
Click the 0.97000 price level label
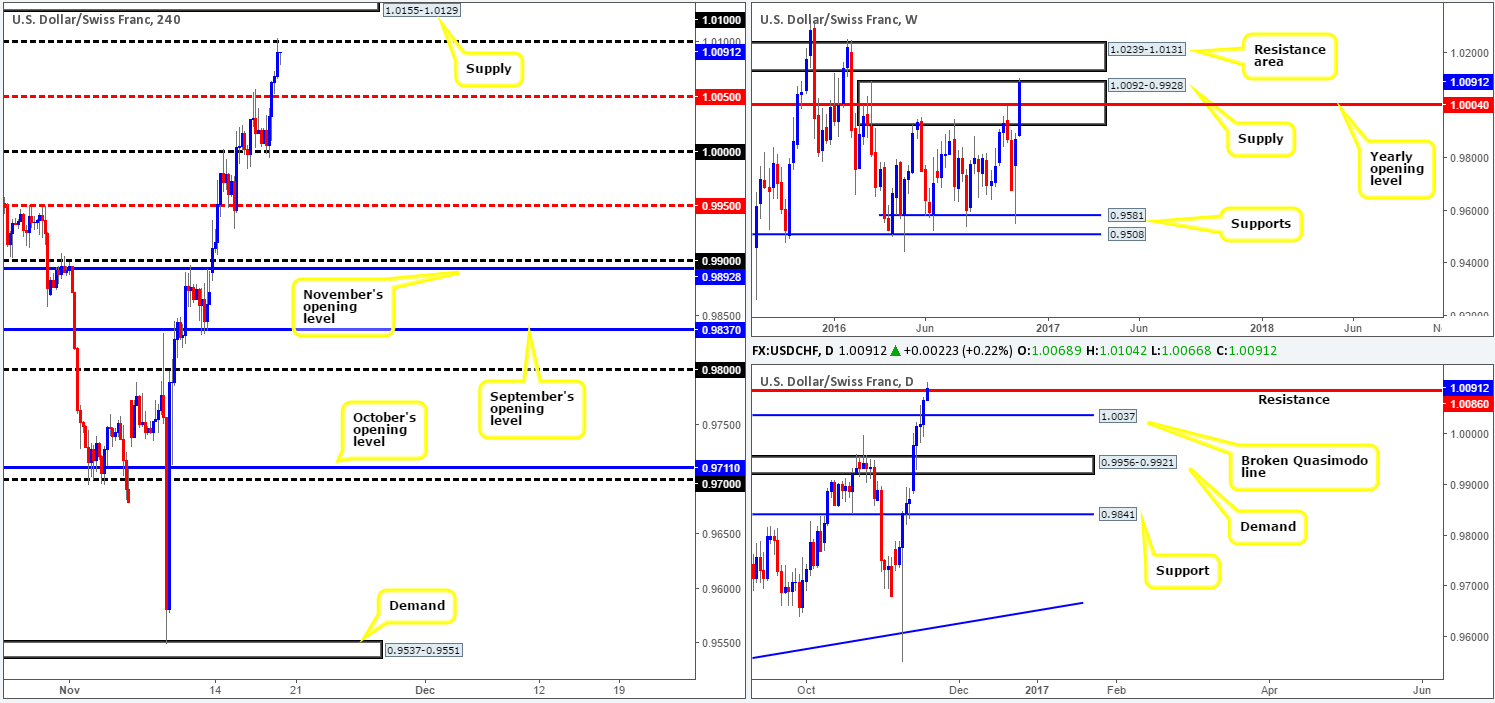[x=721, y=483]
